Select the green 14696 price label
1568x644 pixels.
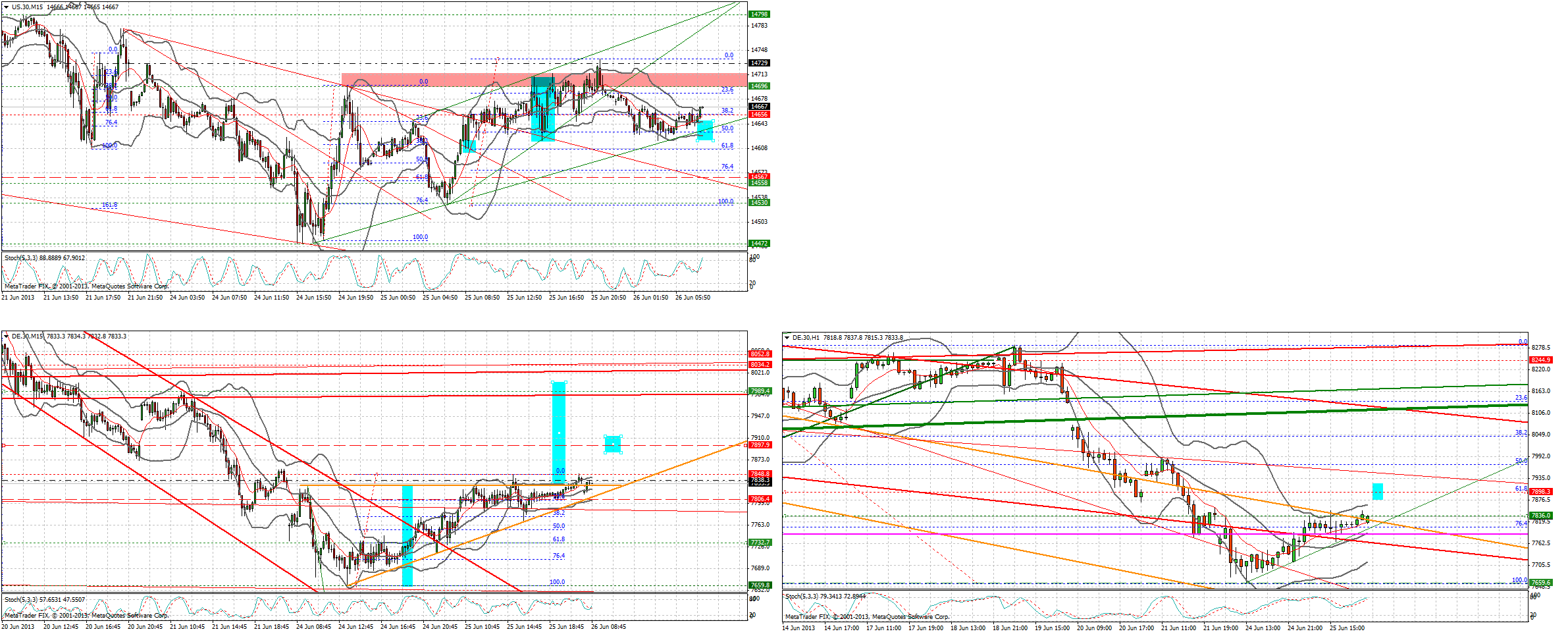(760, 86)
